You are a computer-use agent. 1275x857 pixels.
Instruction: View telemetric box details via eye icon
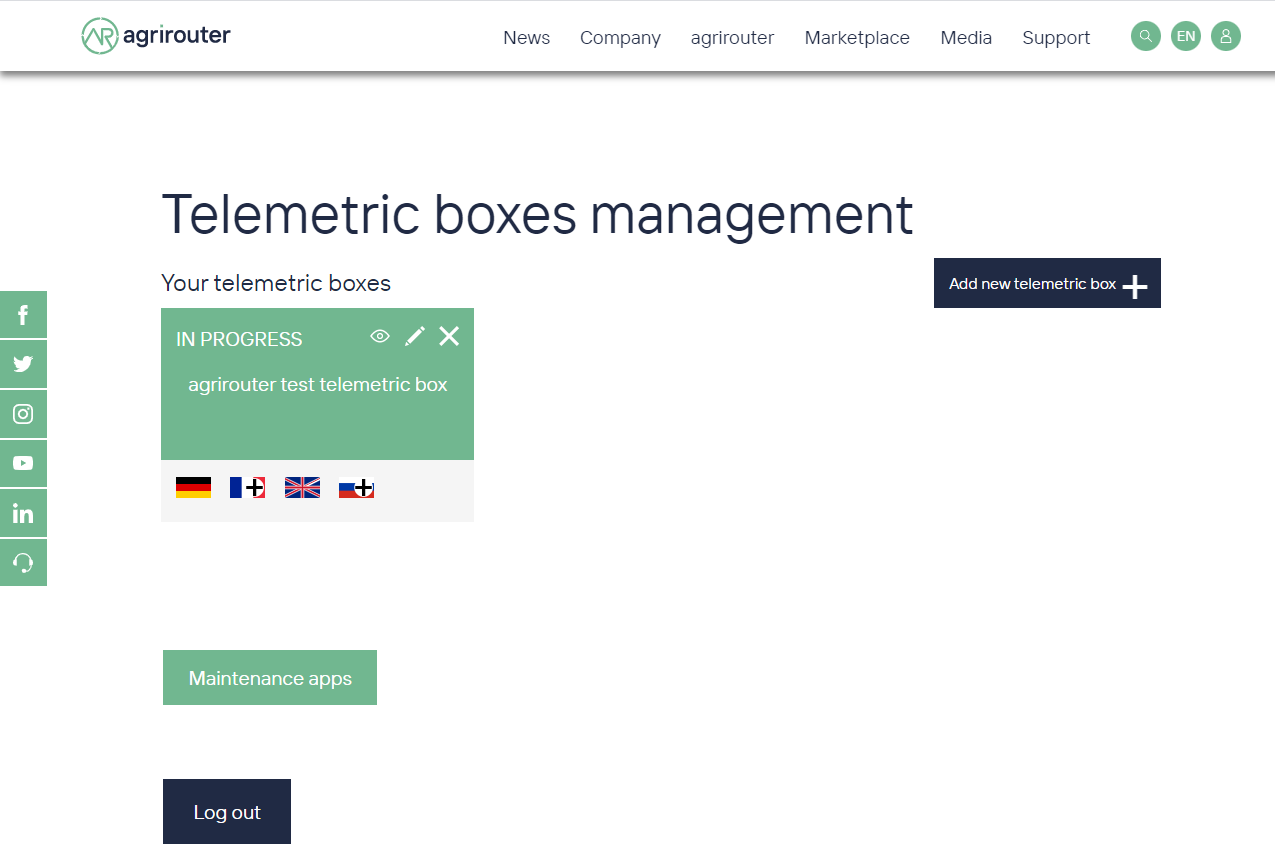pyautogui.click(x=380, y=336)
